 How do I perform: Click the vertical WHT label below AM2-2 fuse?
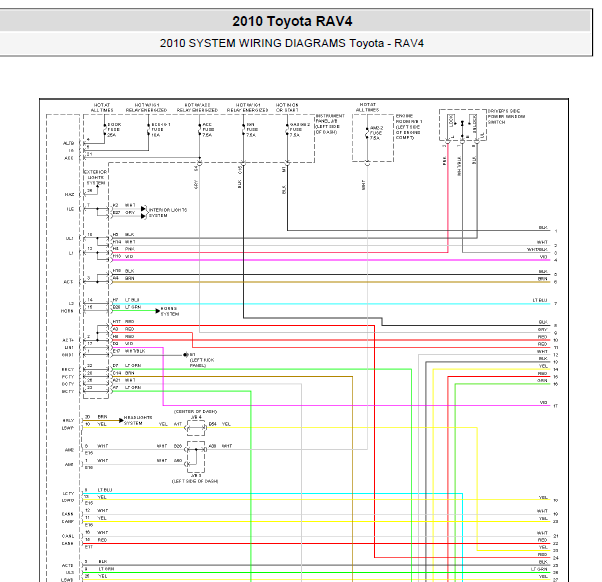(x=363, y=185)
